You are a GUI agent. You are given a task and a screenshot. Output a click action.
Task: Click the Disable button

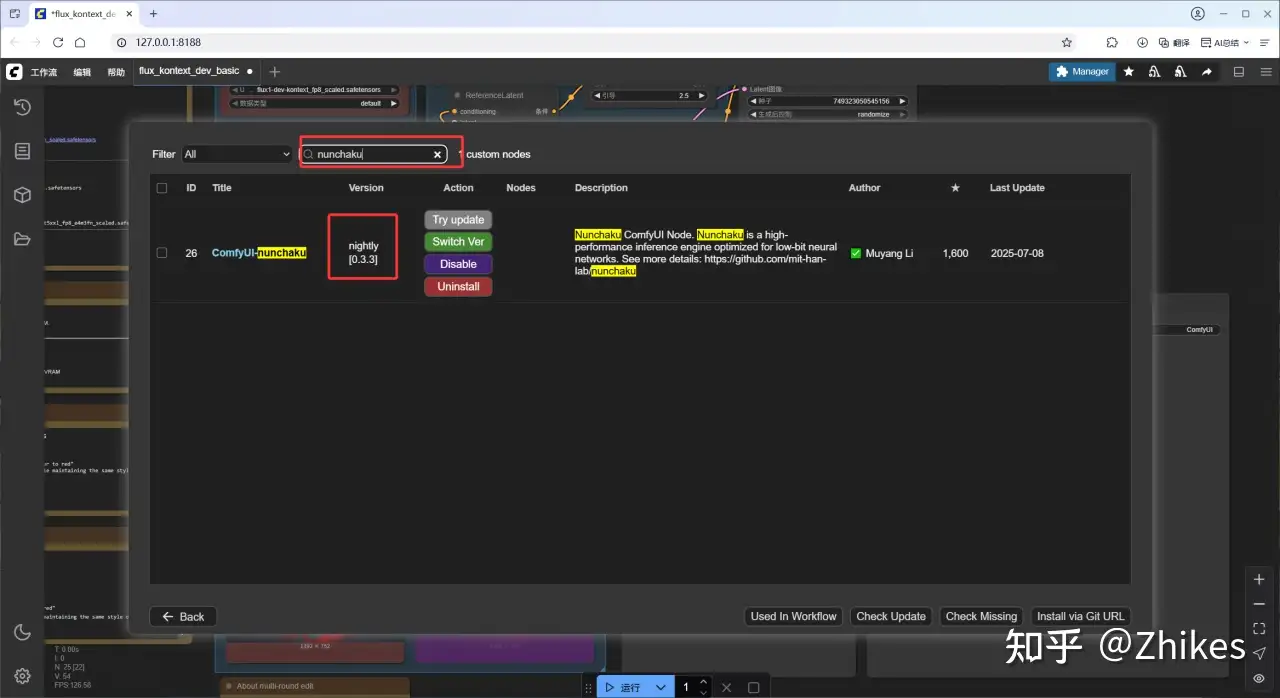[458, 264]
